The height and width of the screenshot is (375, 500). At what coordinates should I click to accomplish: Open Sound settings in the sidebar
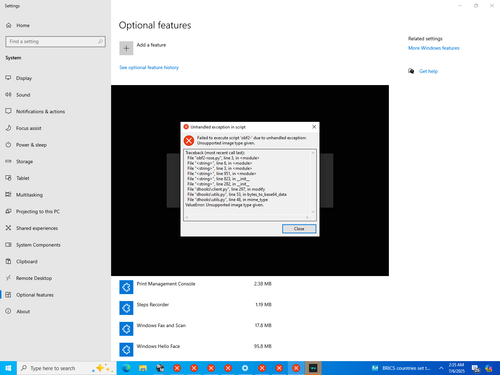pyautogui.click(x=55, y=95)
